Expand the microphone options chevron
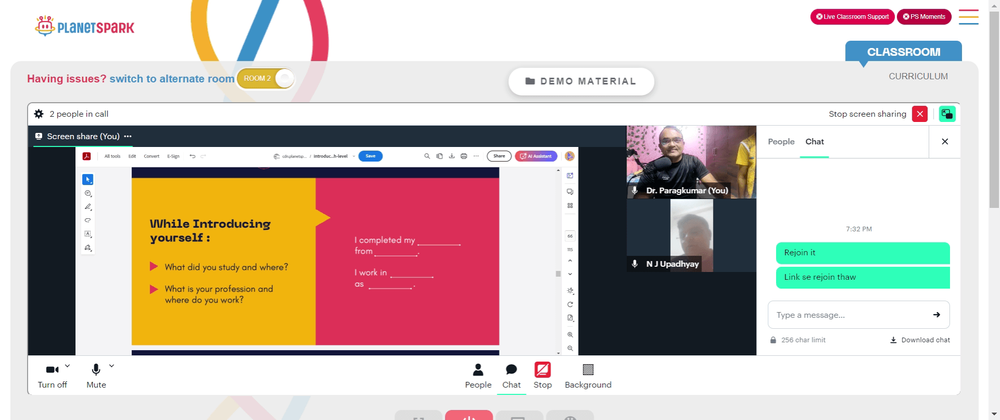This screenshot has height=420, width=1000. 112,366
